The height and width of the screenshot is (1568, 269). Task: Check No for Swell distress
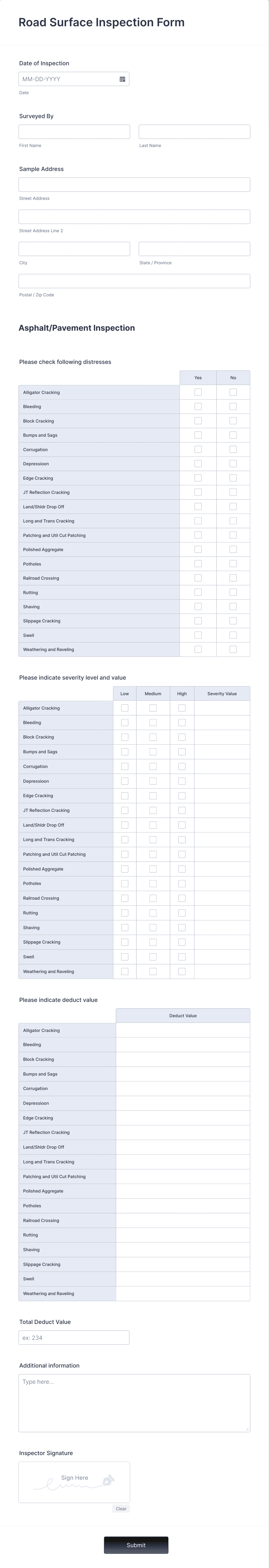pyautogui.click(x=233, y=635)
